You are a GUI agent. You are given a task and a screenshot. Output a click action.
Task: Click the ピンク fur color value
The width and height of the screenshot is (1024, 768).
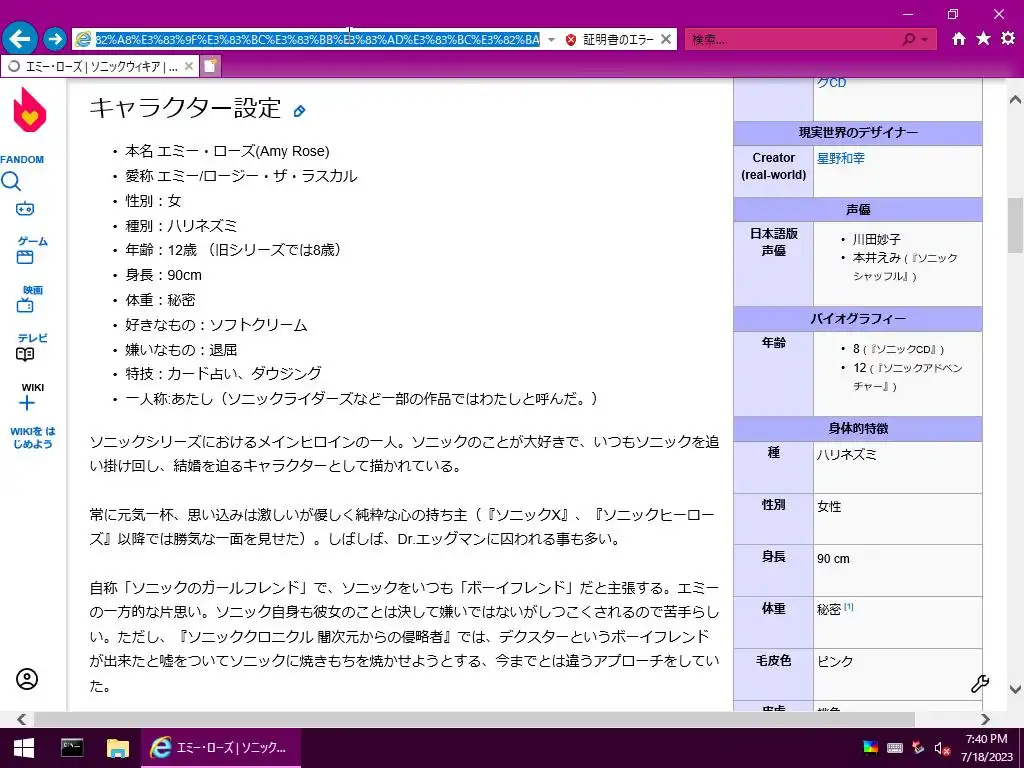click(x=835, y=662)
